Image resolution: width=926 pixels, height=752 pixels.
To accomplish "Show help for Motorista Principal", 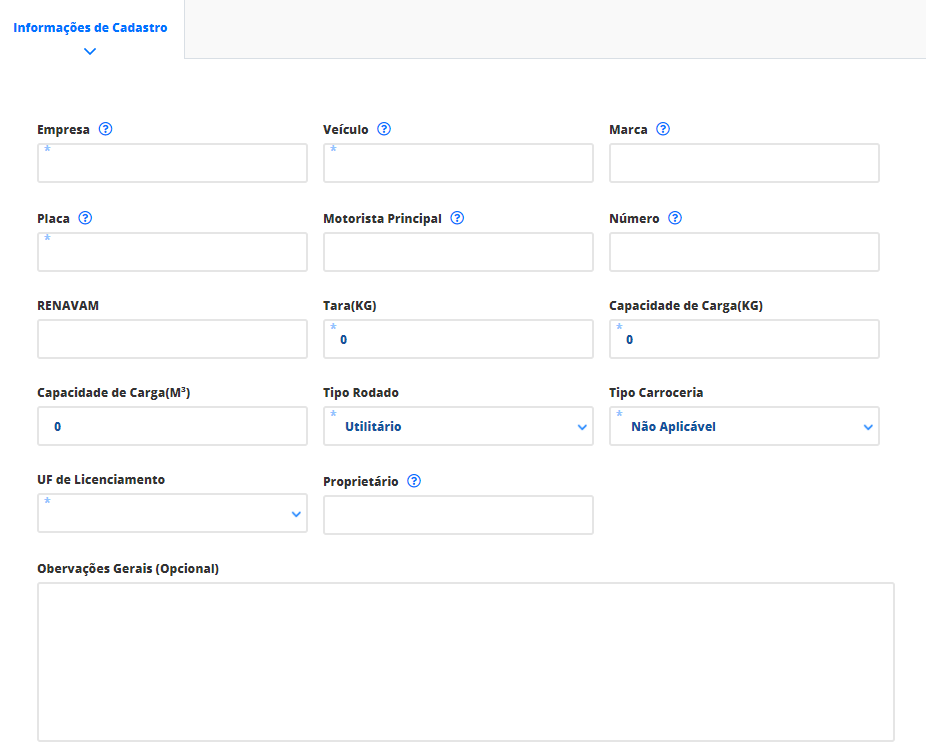I will (x=457, y=218).
